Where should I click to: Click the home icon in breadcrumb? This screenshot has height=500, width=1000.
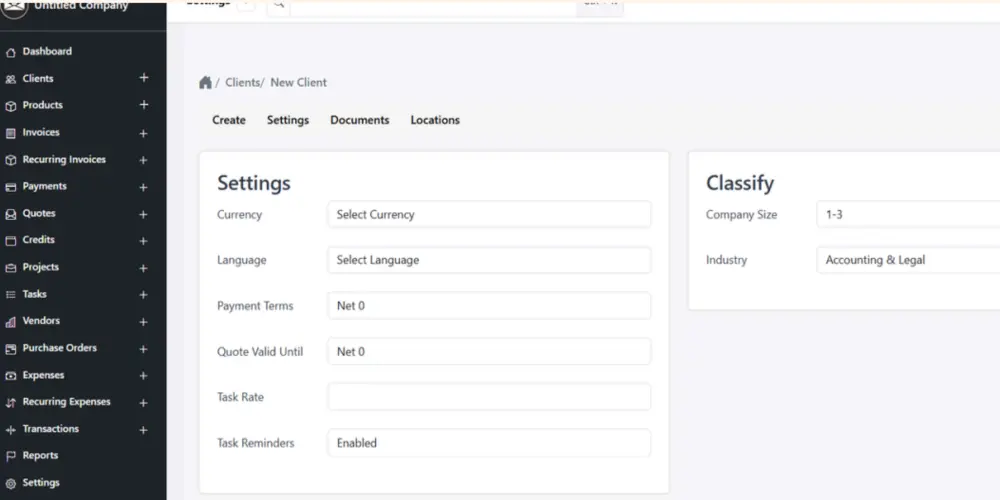pos(205,82)
